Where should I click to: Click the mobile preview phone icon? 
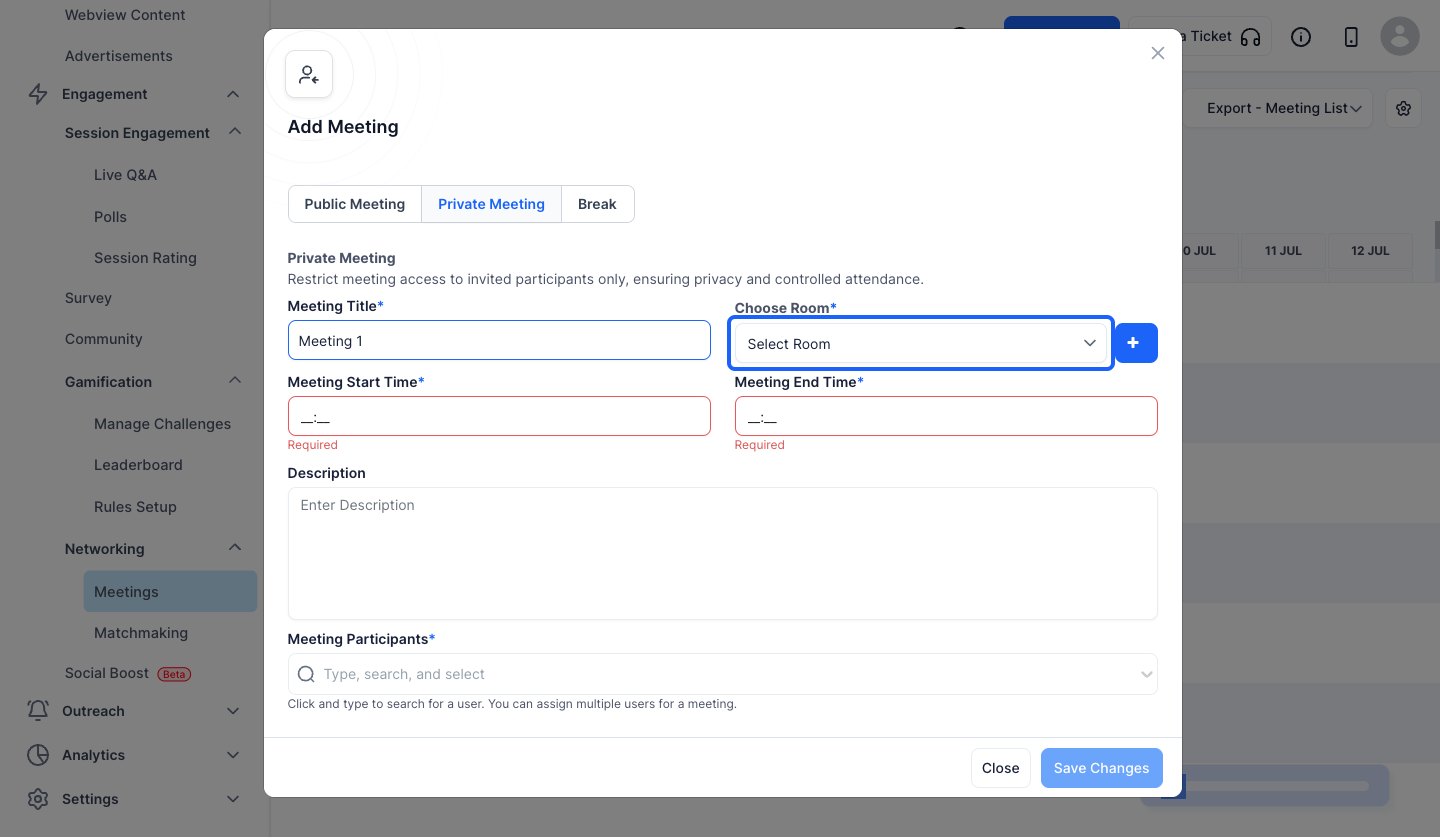tap(1351, 37)
